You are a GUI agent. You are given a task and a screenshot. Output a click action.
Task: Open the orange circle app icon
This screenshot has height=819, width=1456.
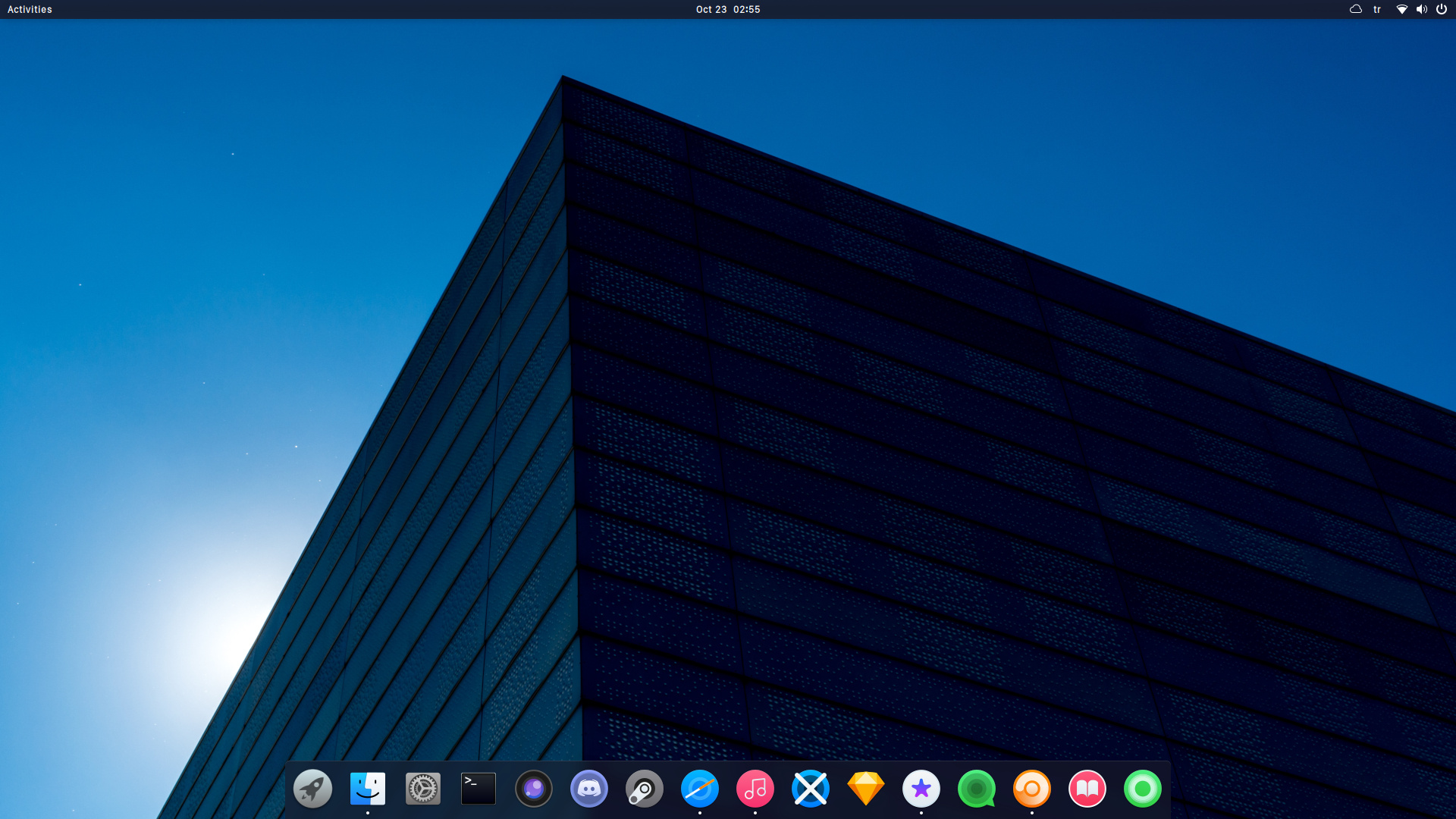pyautogui.click(x=1032, y=789)
